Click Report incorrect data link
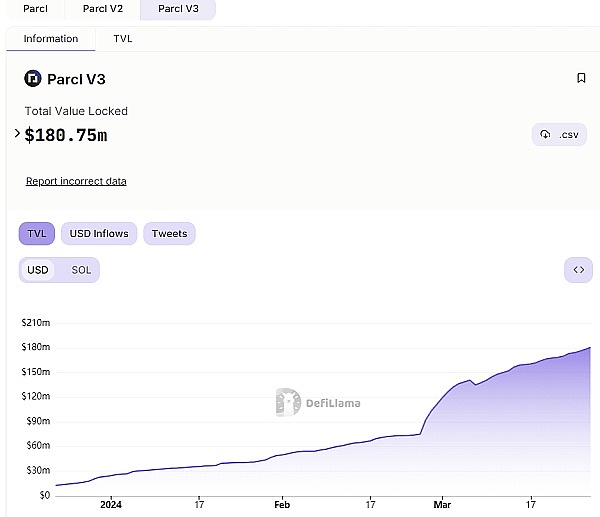 pos(76,181)
